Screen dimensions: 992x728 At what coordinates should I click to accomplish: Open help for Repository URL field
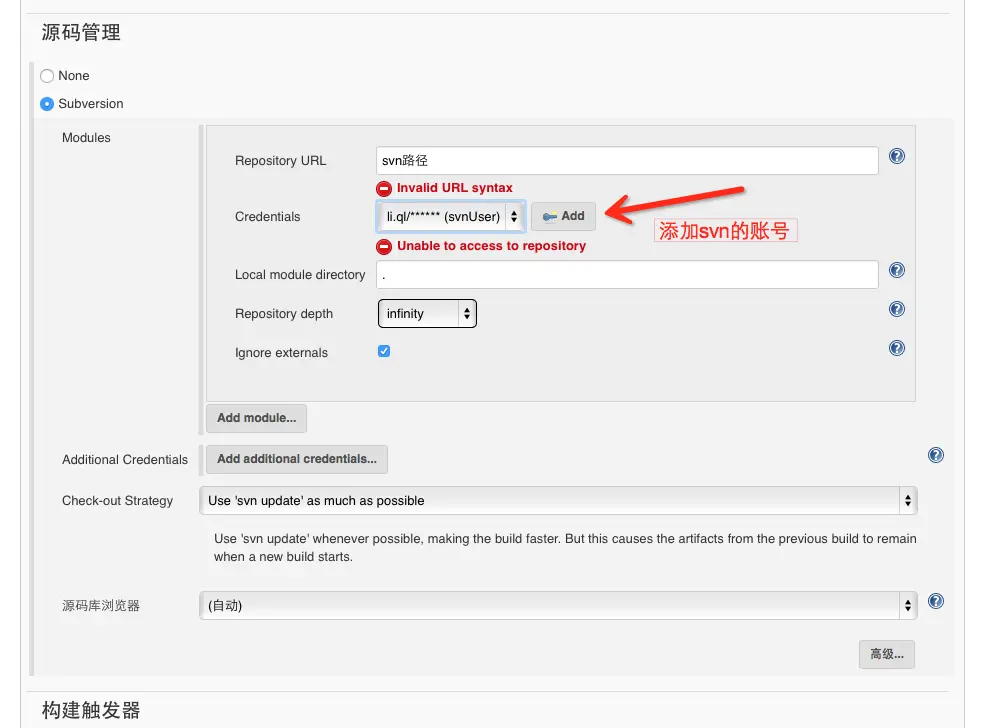[896, 156]
